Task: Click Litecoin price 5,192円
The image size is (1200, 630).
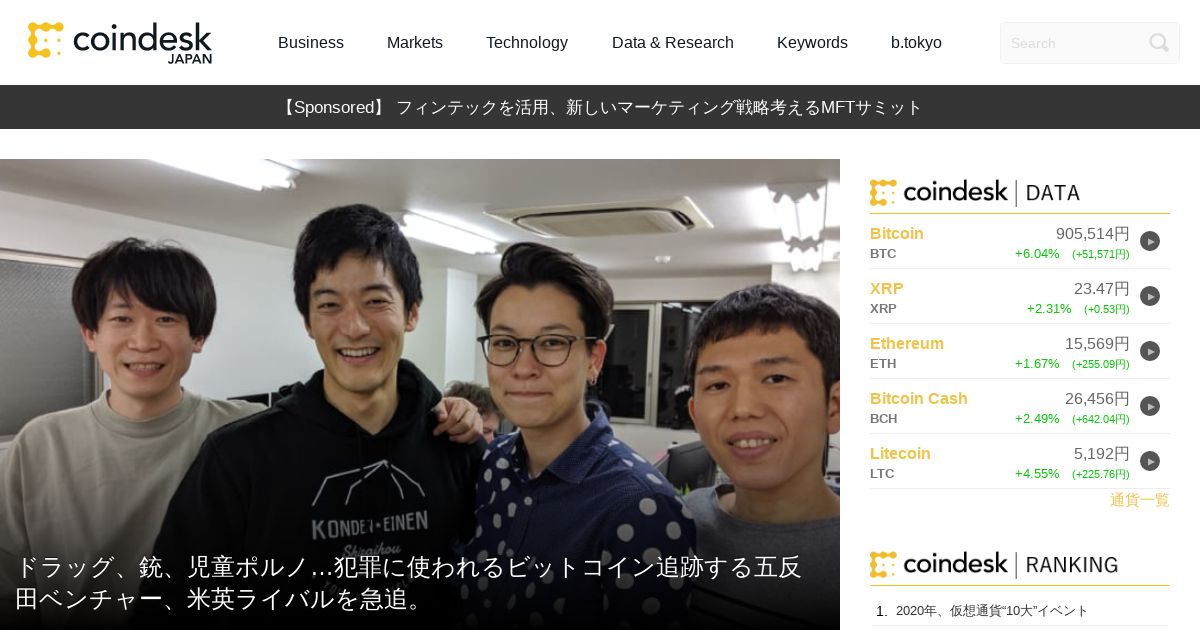Action: pyautogui.click(x=1102, y=453)
